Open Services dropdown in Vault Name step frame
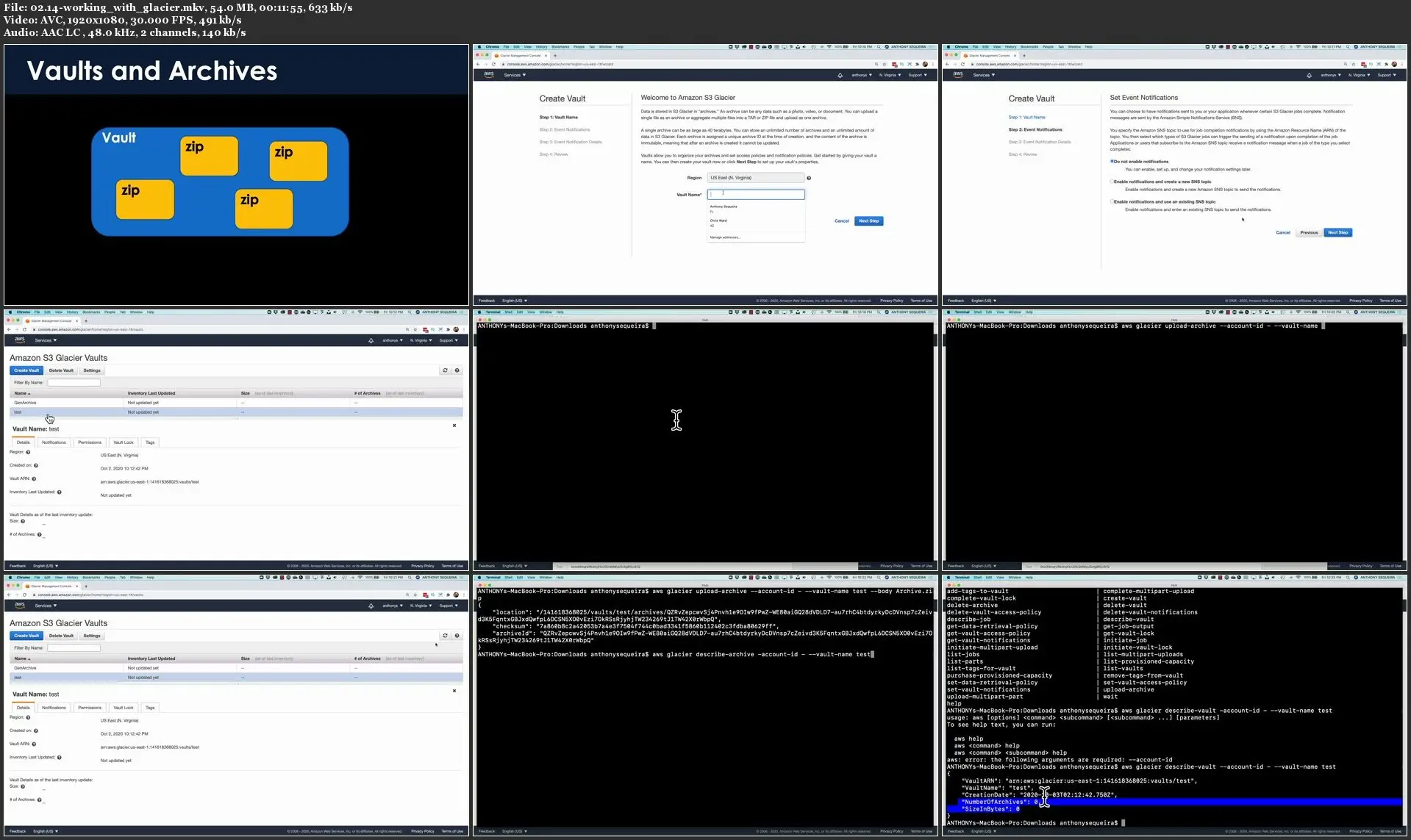The width and height of the screenshot is (1411, 840). tap(515, 75)
